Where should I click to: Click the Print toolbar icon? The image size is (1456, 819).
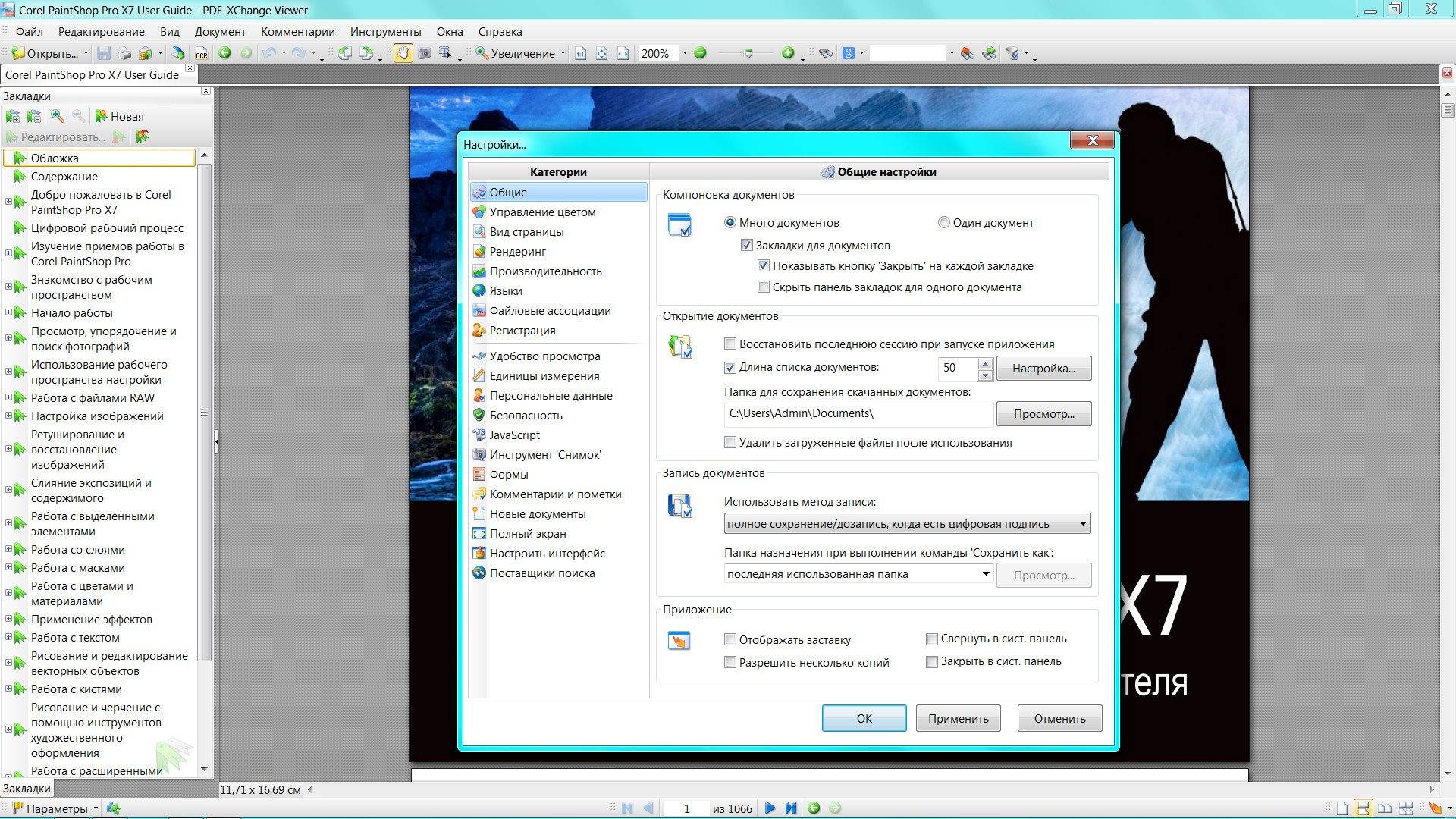[124, 53]
